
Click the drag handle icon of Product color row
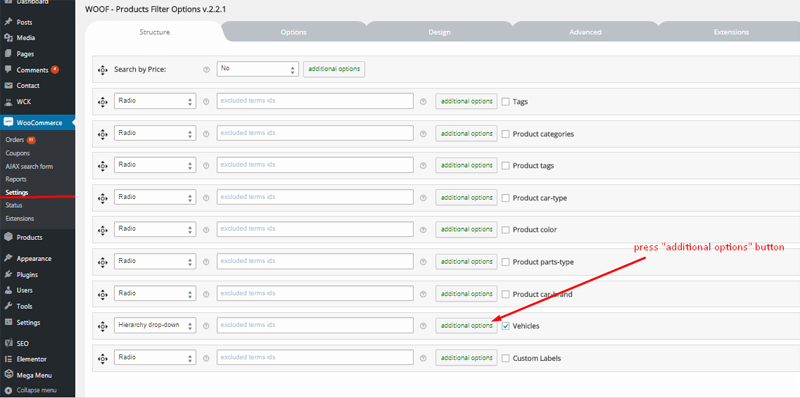coord(102,230)
